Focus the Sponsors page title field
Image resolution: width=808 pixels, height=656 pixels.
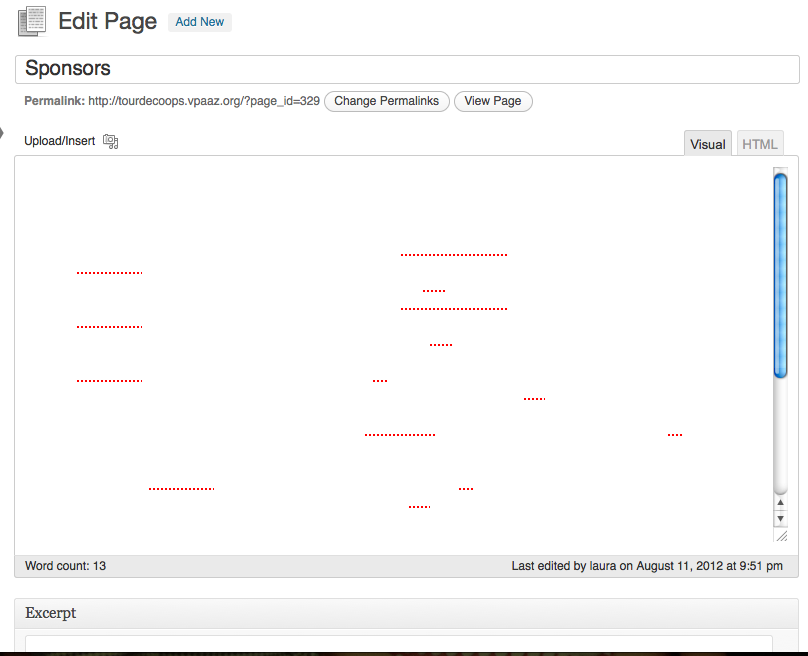tap(407, 69)
